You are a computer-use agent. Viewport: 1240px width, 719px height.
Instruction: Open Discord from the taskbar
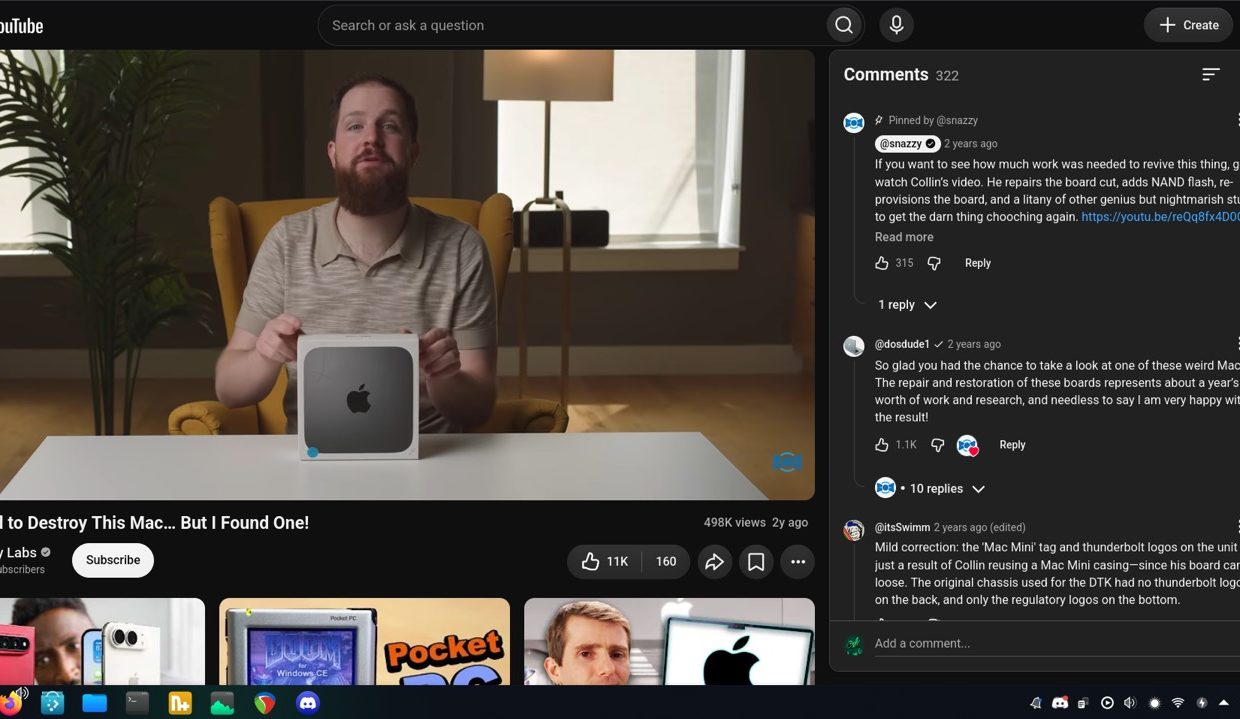click(307, 703)
